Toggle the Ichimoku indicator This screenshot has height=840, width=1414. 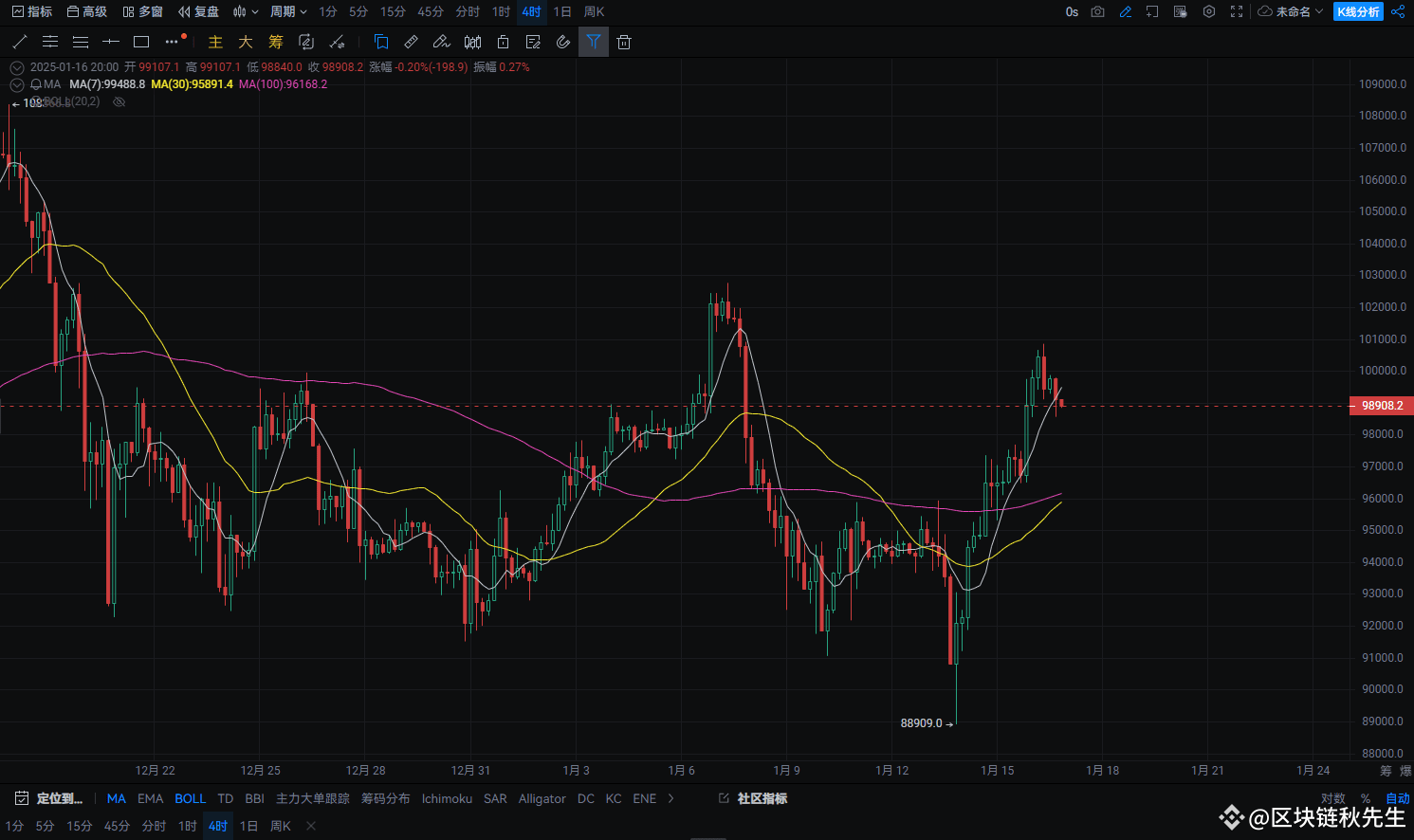coord(447,798)
